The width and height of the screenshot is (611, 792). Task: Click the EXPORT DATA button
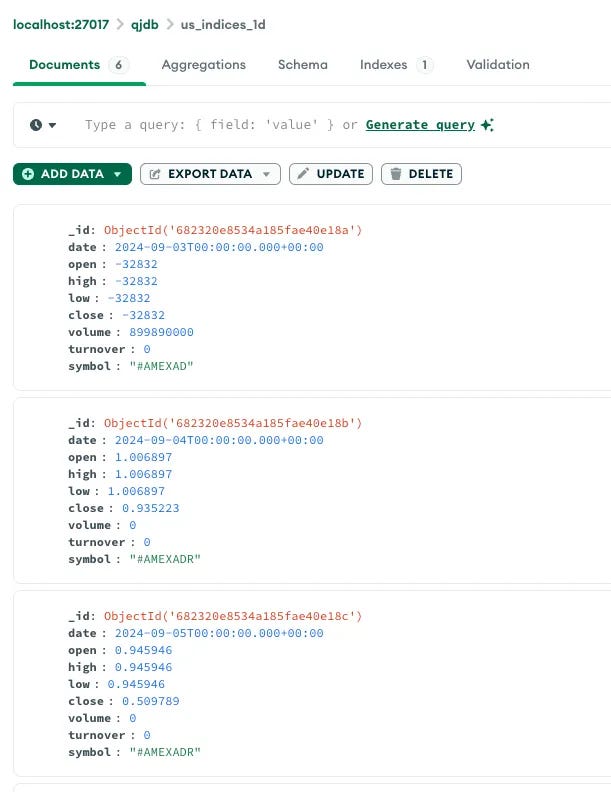210,174
